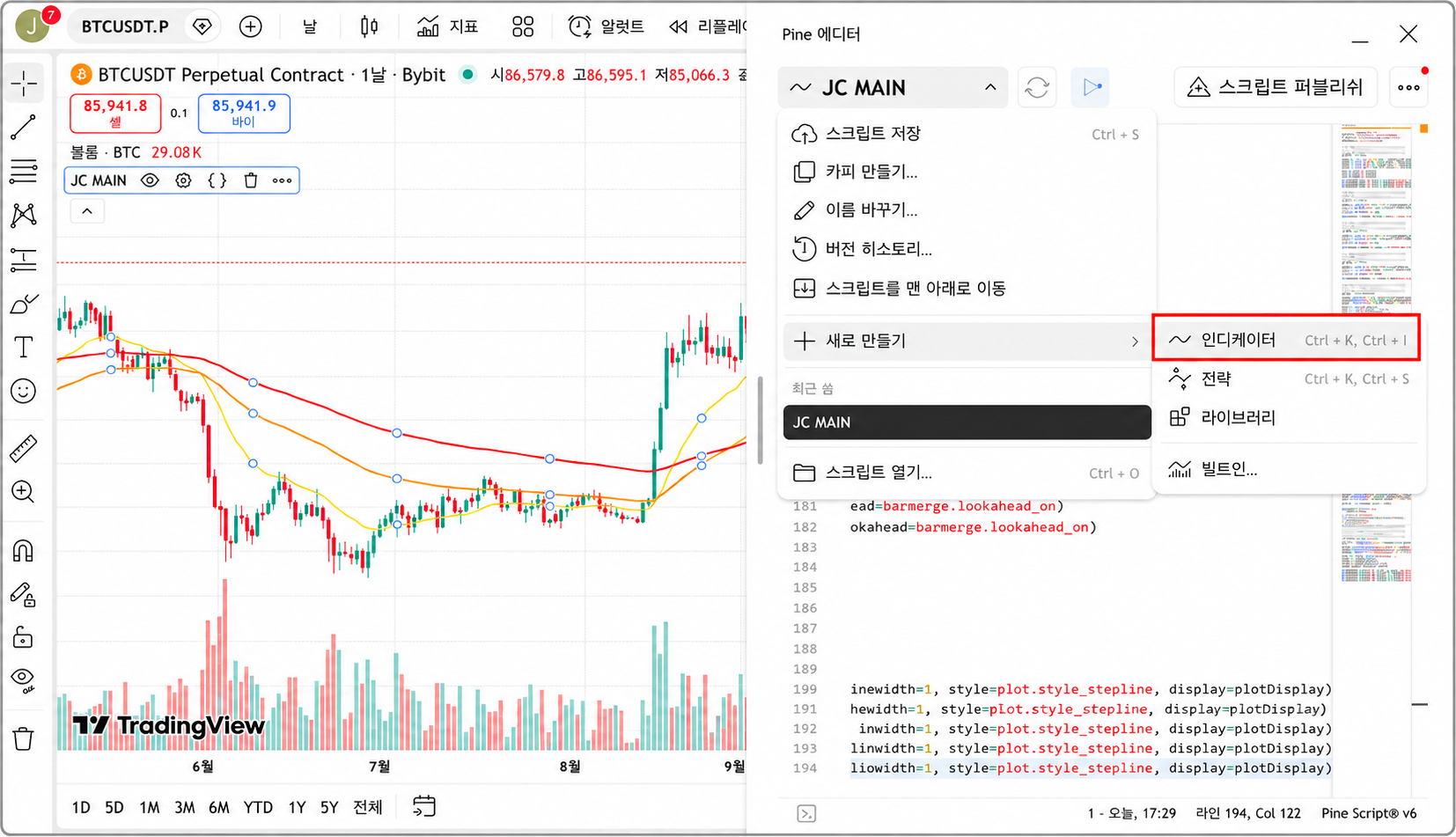This screenshot has height=837, width=1456.
Task: Add a symbol with the plus icon
Action: pos(251,26)
